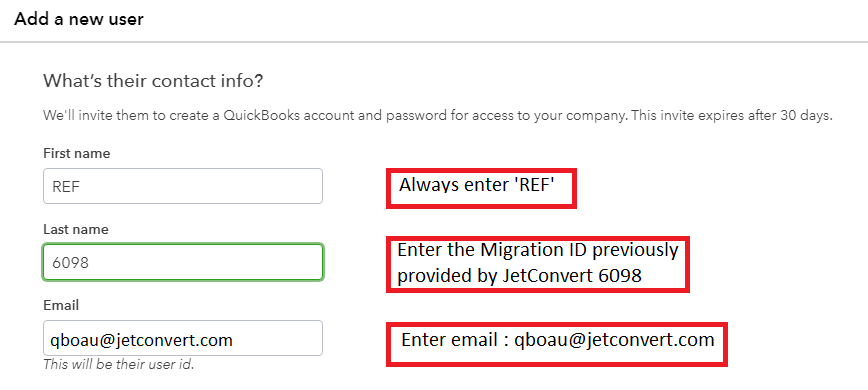This screenshot has width=868, height=390.
Task: Place cursor at end of email address field
Action: coord(234,339)
